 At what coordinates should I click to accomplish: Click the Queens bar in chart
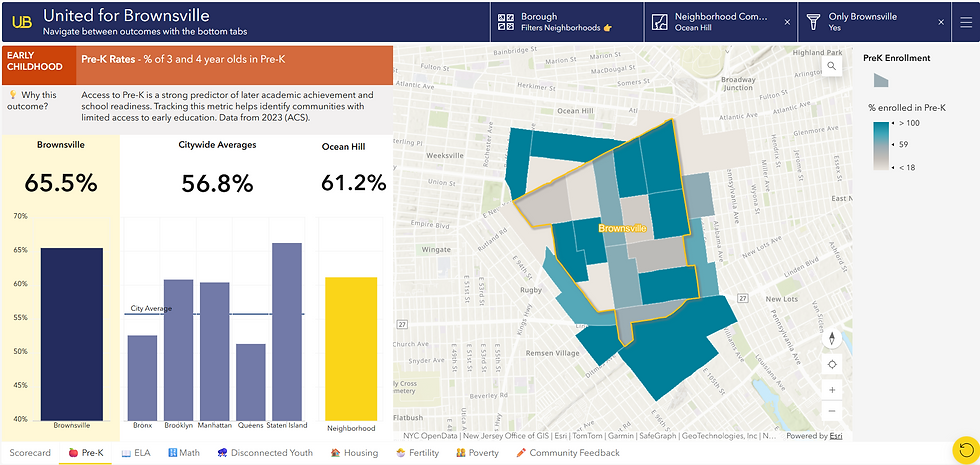pyautogui.click(x=251, y=382)
